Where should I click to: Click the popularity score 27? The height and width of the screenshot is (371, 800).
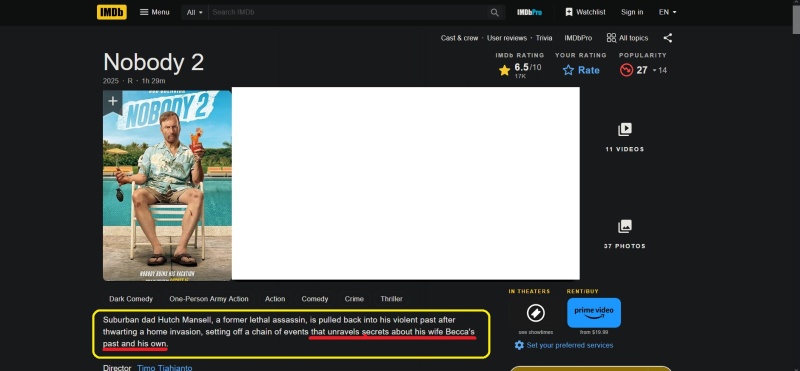[642, 70]
